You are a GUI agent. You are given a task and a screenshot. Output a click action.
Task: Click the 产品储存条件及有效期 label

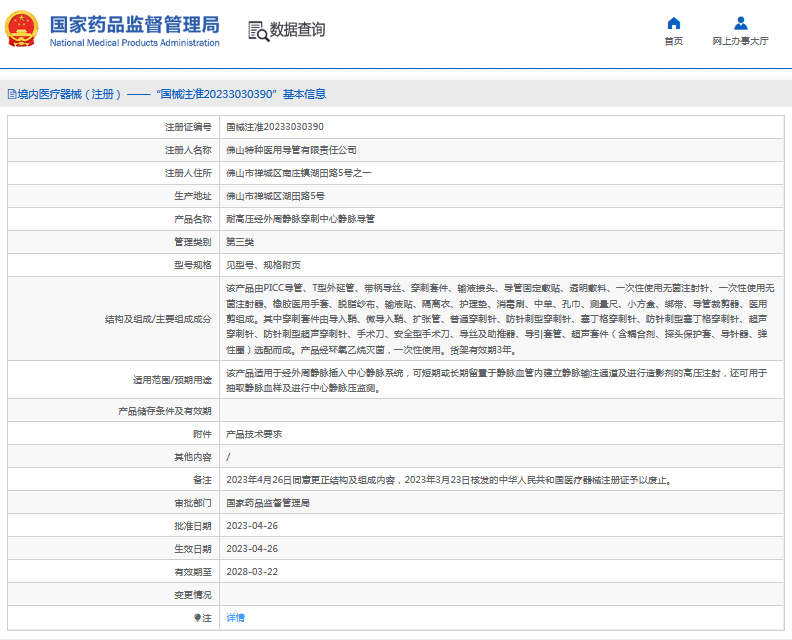tap(165, 411)
